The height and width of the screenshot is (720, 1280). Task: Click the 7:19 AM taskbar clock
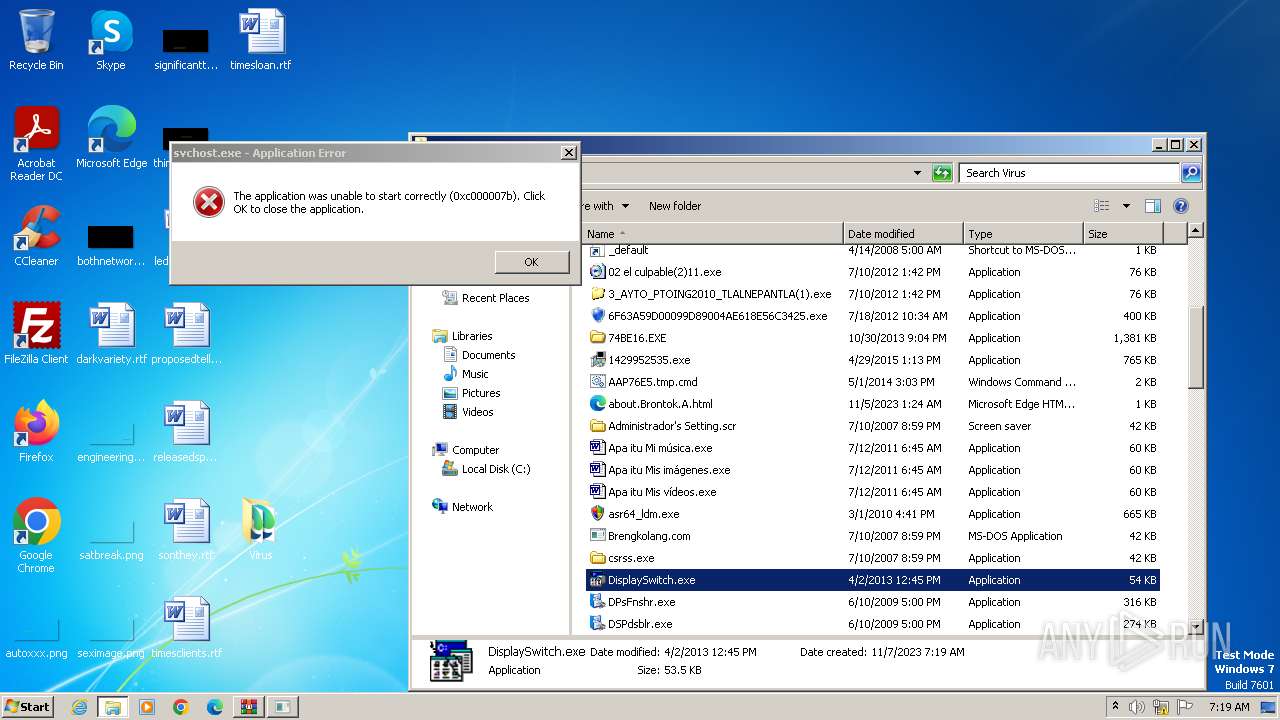[x=1229, y=706]
